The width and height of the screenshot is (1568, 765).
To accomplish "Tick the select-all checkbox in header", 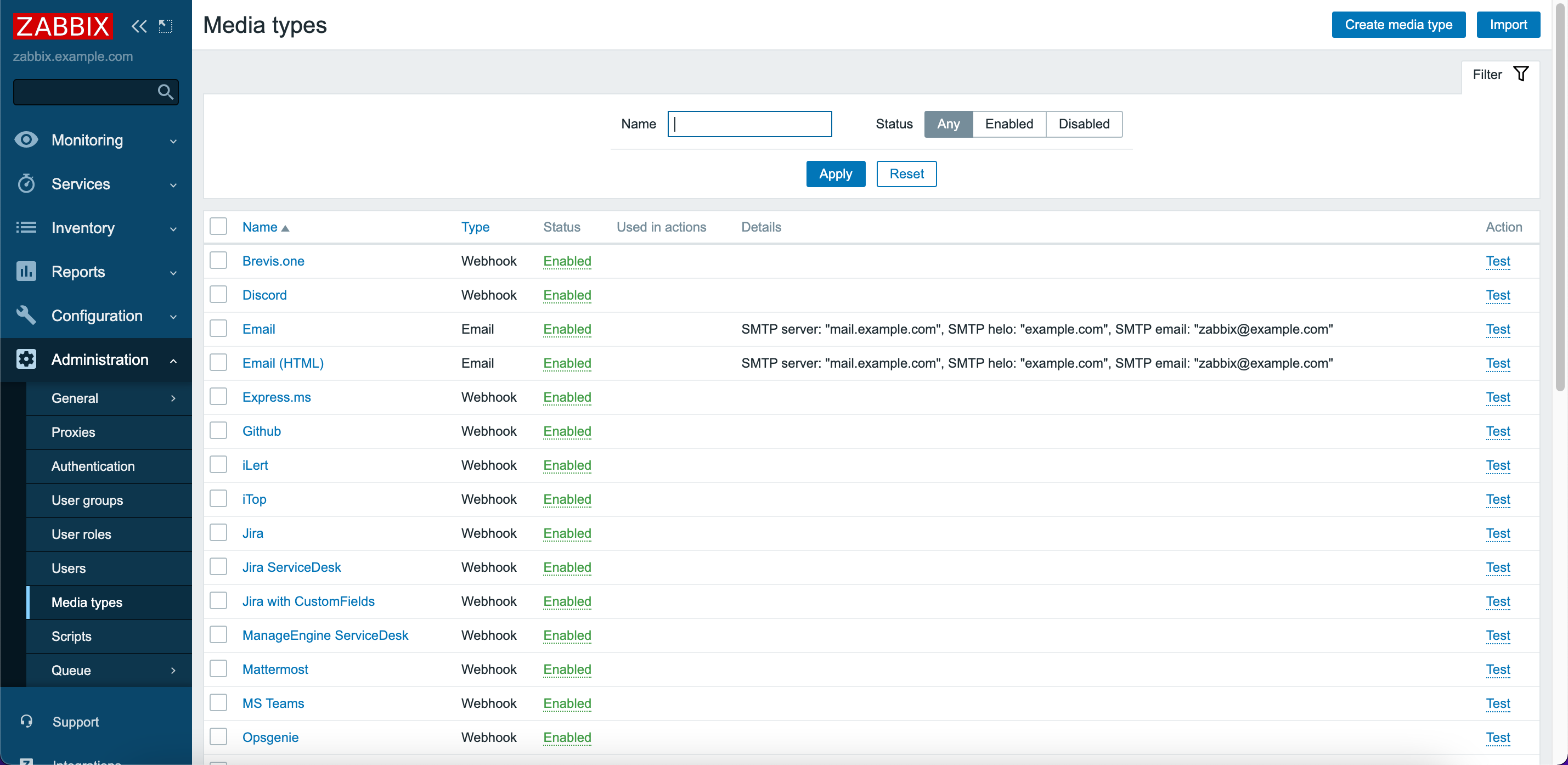I will tap(218, 227).
